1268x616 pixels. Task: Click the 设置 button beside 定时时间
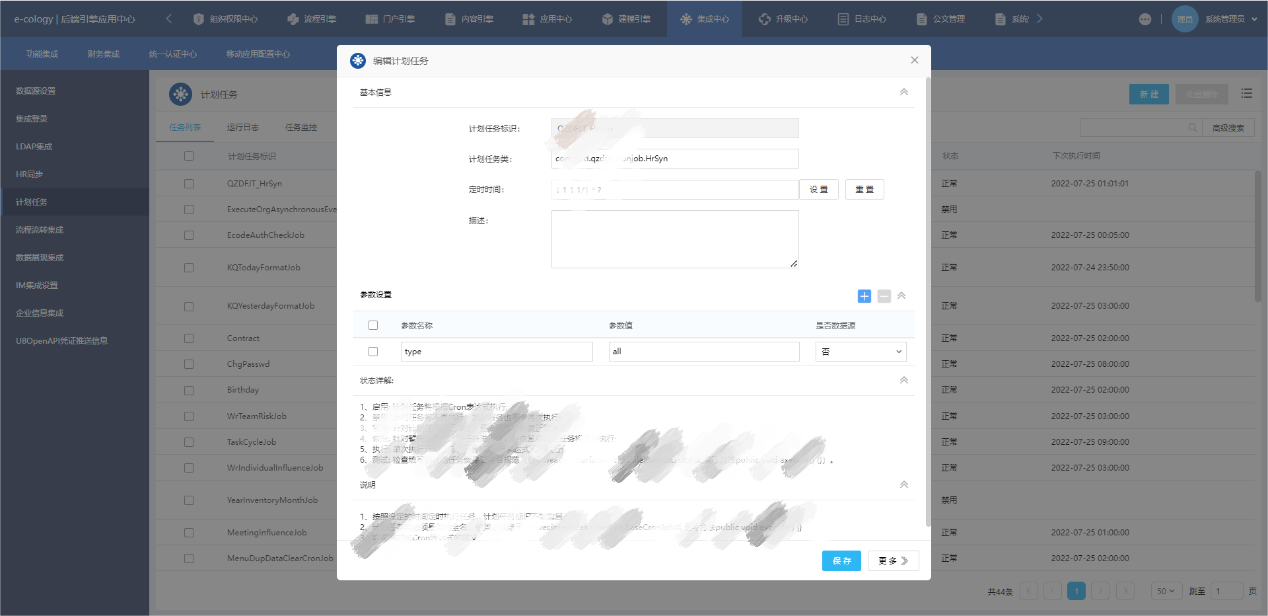(818, 190)
